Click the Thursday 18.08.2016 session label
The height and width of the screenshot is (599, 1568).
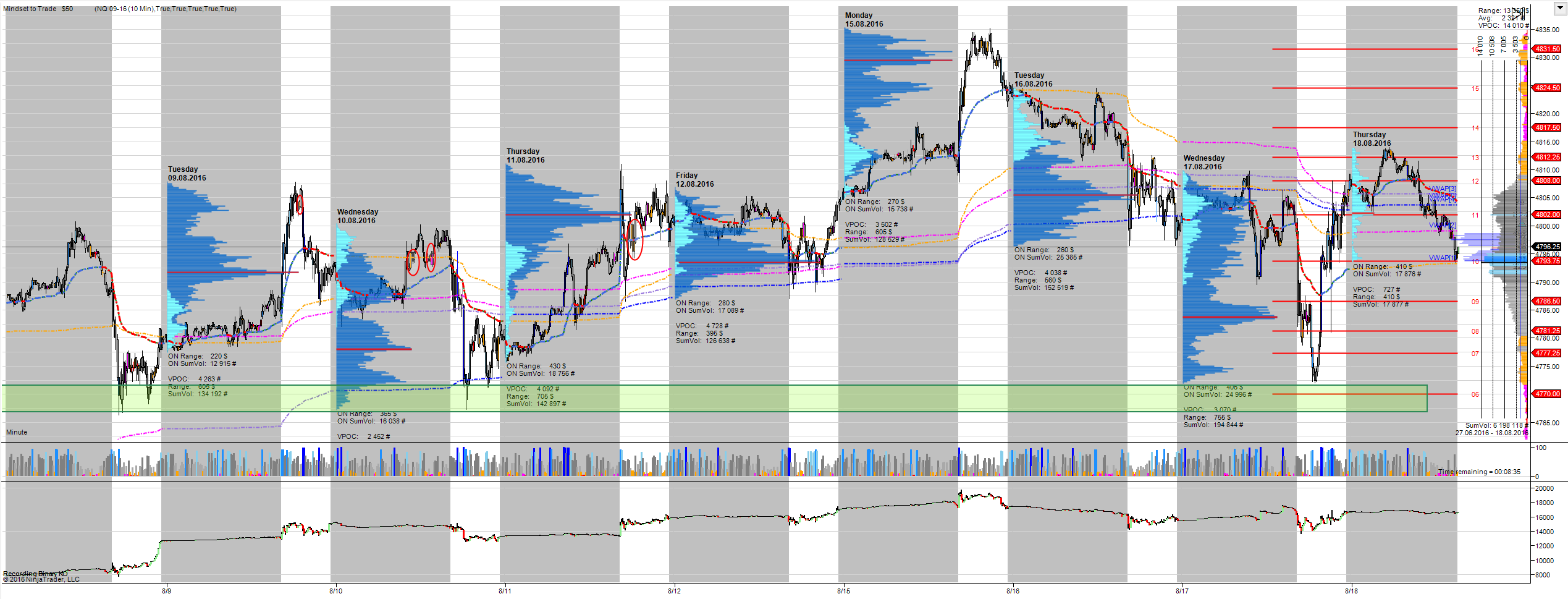coord(1372,139)
